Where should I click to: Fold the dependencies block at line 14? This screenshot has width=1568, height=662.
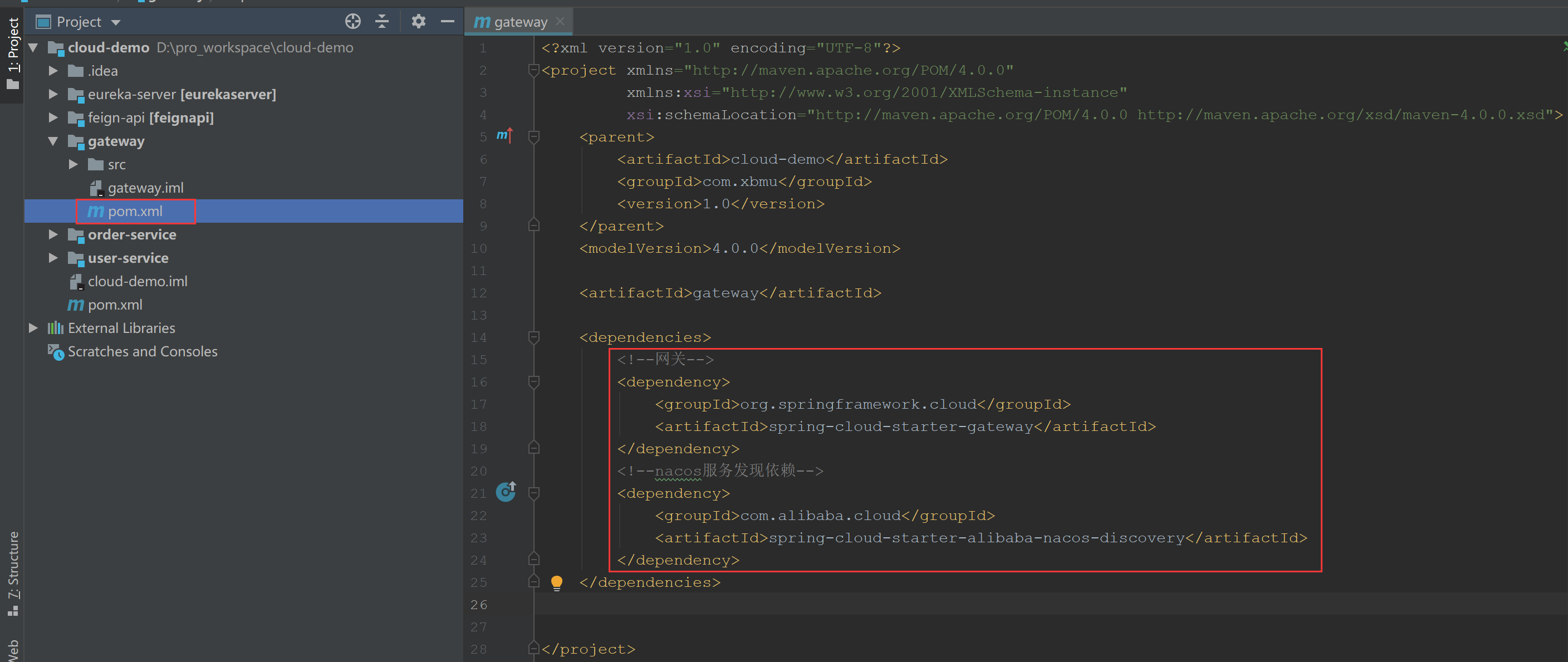click(534, 337)
